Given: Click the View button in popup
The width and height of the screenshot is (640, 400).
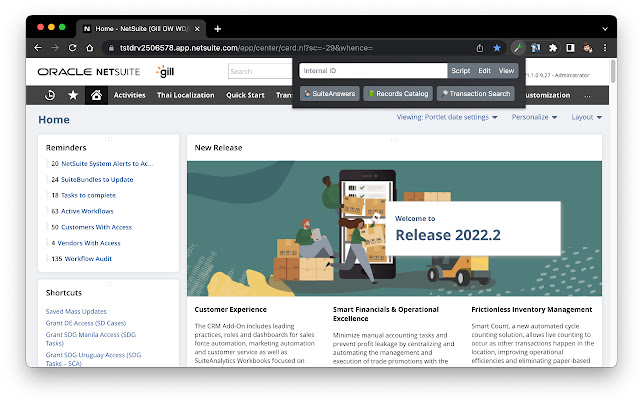Looking at the screenshot, I should pyautogui.click(x=506, y=71).
